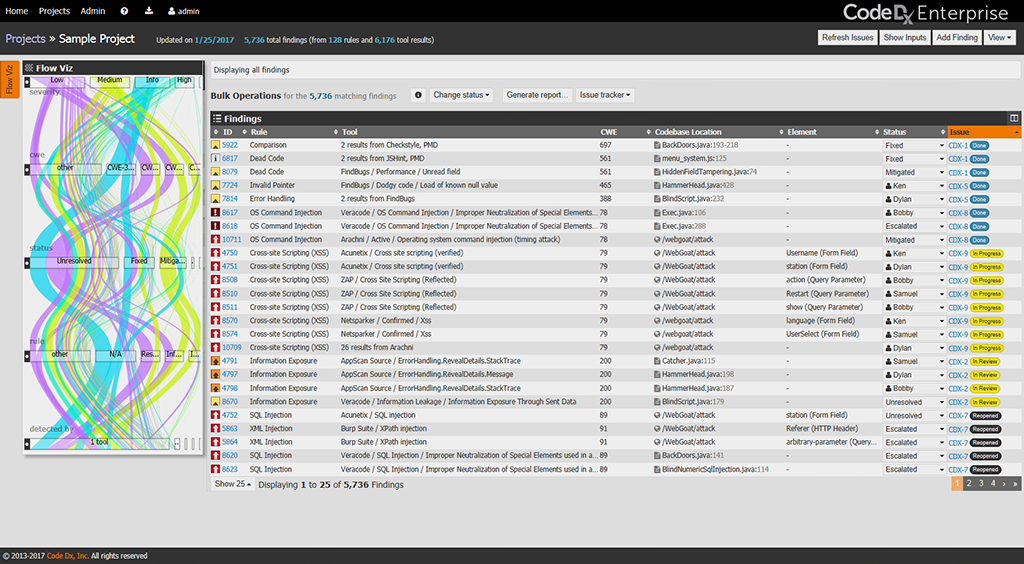The height and width of the screenshot is (564, 1024).
Task: Open finding ID 10709 link
Action: (232, 347)
